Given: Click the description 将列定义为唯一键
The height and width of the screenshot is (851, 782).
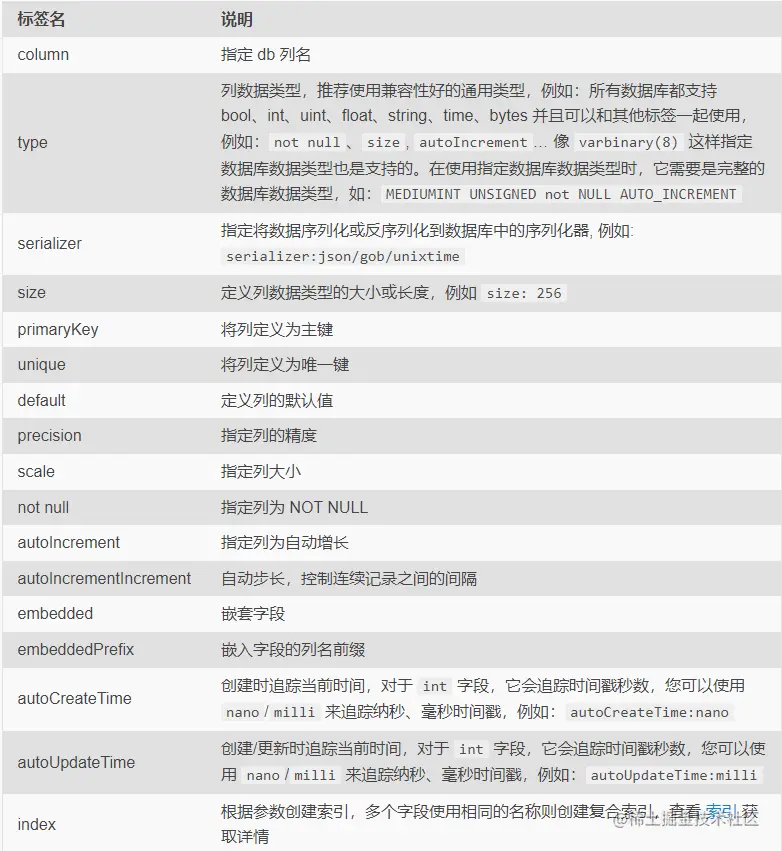Looking at the screenshot, I should tap(285, 364).
